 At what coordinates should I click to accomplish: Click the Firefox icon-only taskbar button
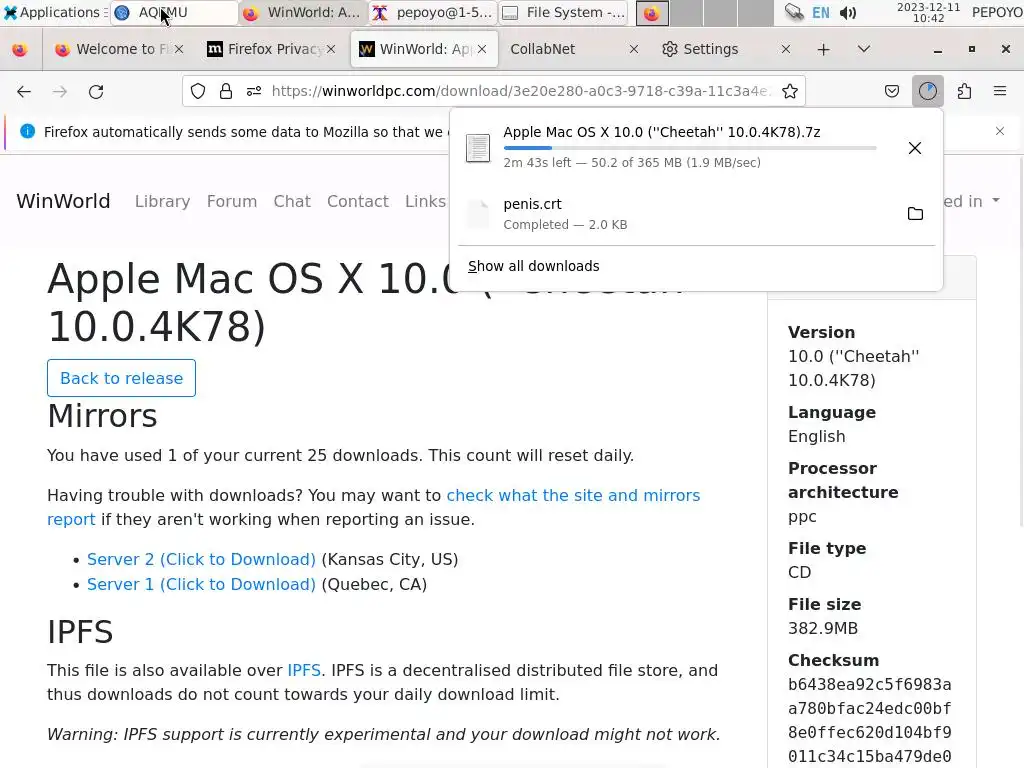652,13
